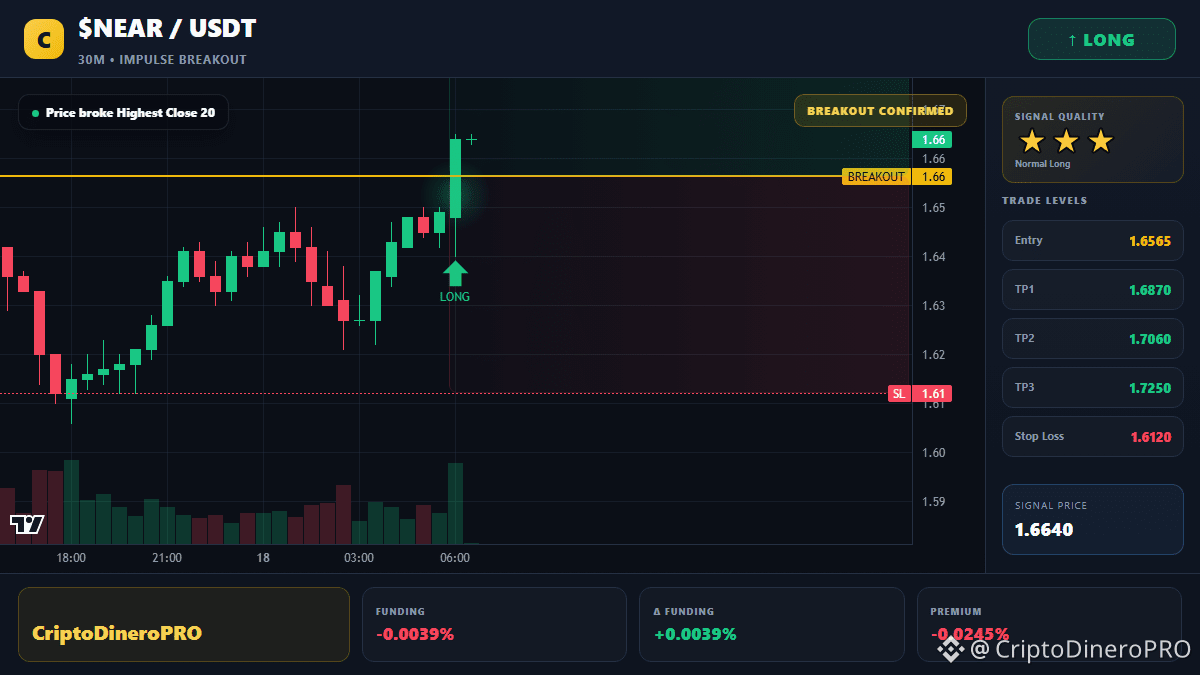This screenshot has width=1200, height=675.
Task: Click the tall green breakout candle
Action: click(x=455, y=178)
